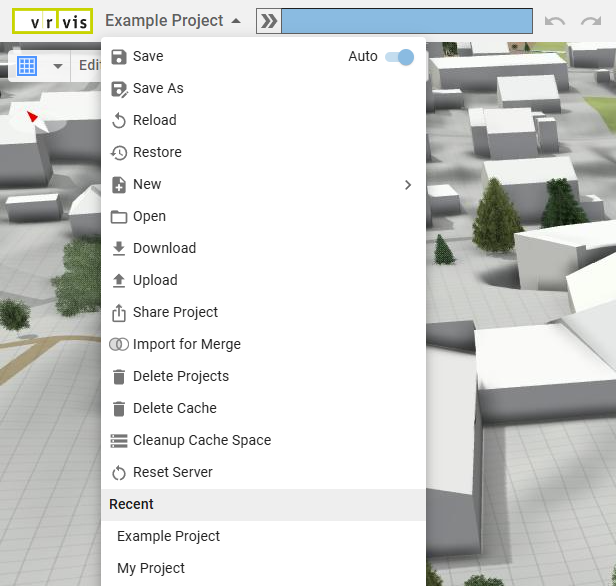Open dropdown arrow next to grid icon
This screenshot has width=616, height=586.
(x=58, y=66)
